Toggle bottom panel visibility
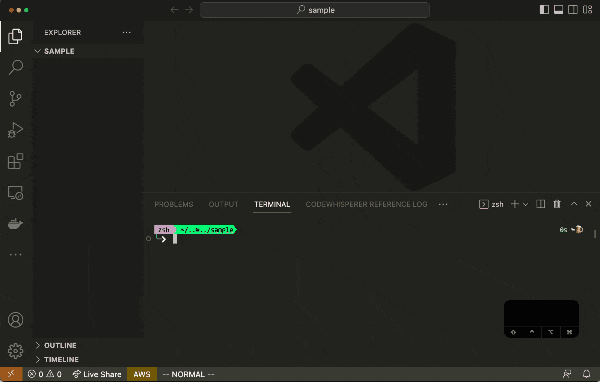The width and height of the screenshot is (600, 382). click(x=558, y=10)
